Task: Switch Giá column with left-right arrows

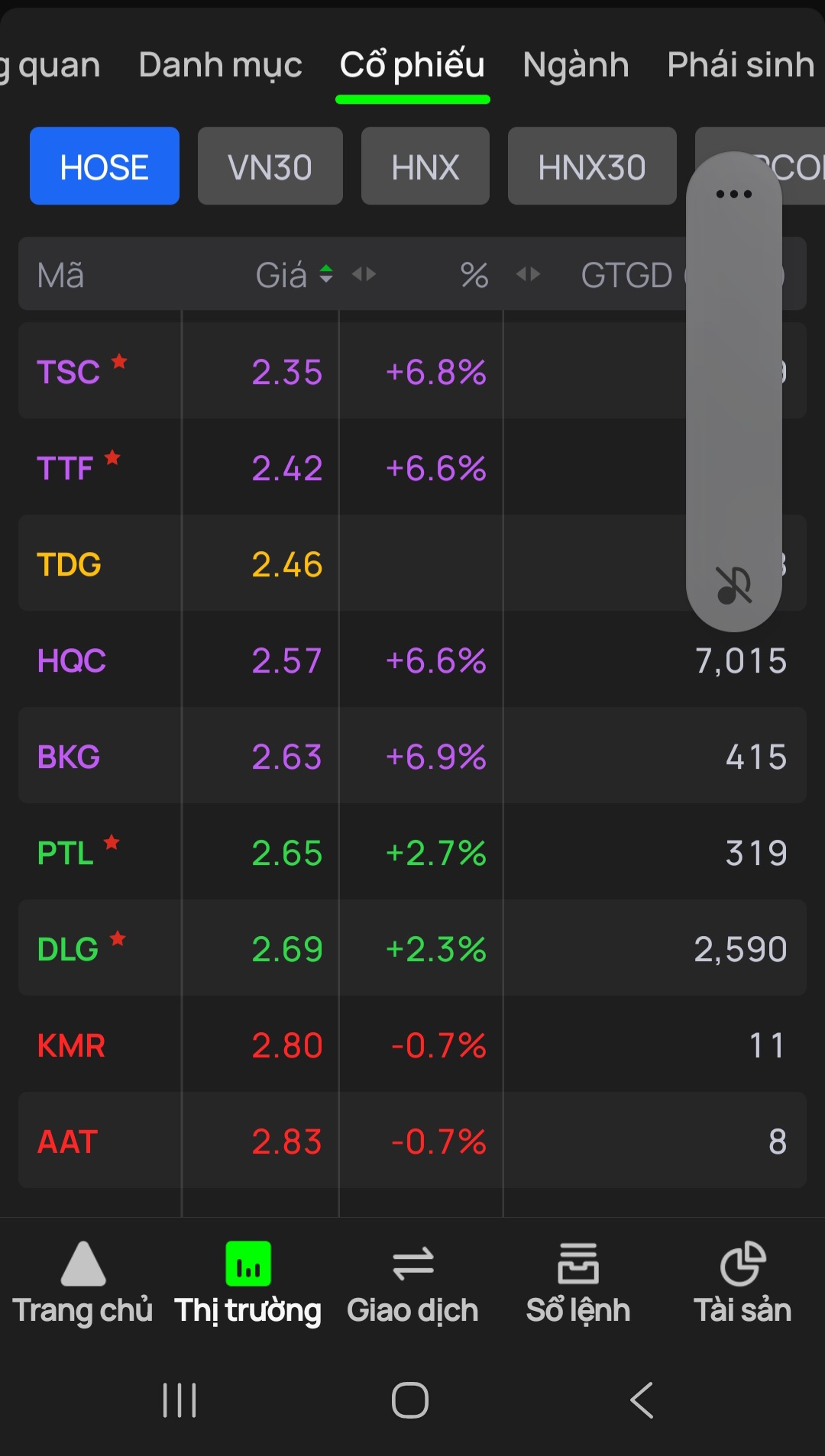Action: coord(364,274)
